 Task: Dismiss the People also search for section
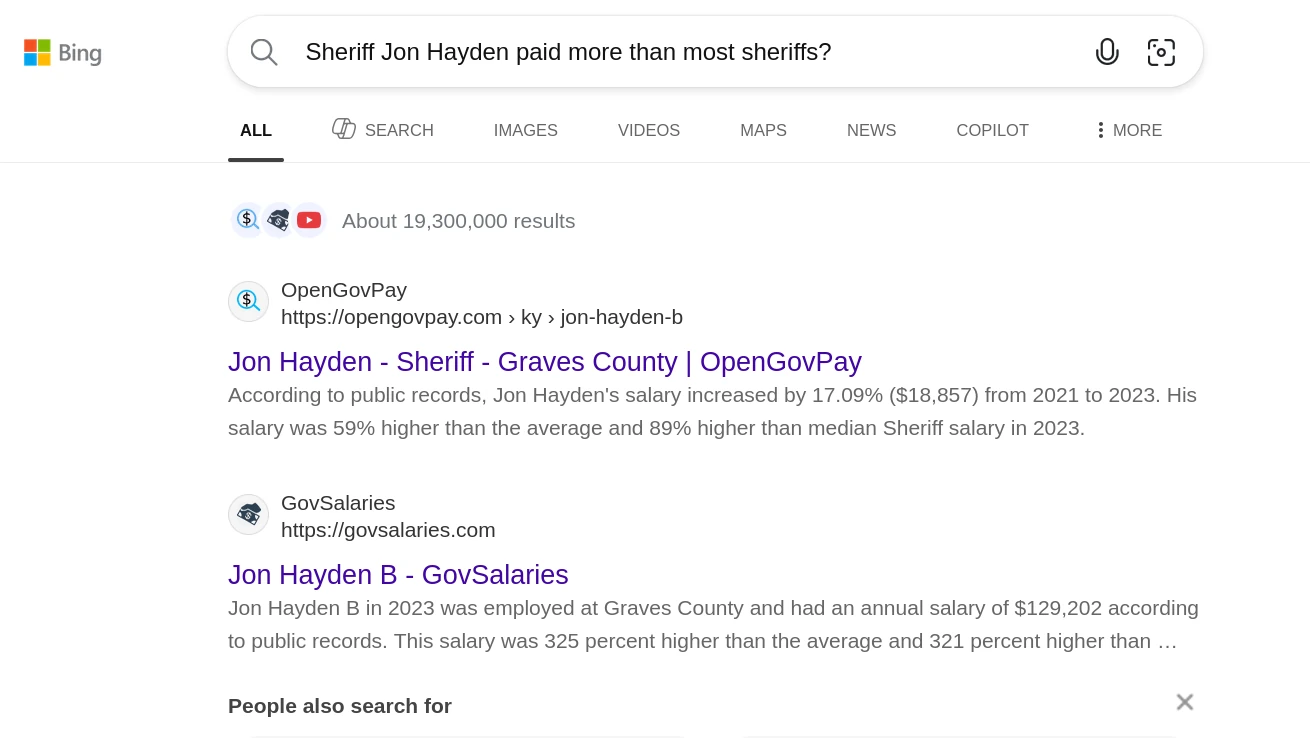[1184, 703]
